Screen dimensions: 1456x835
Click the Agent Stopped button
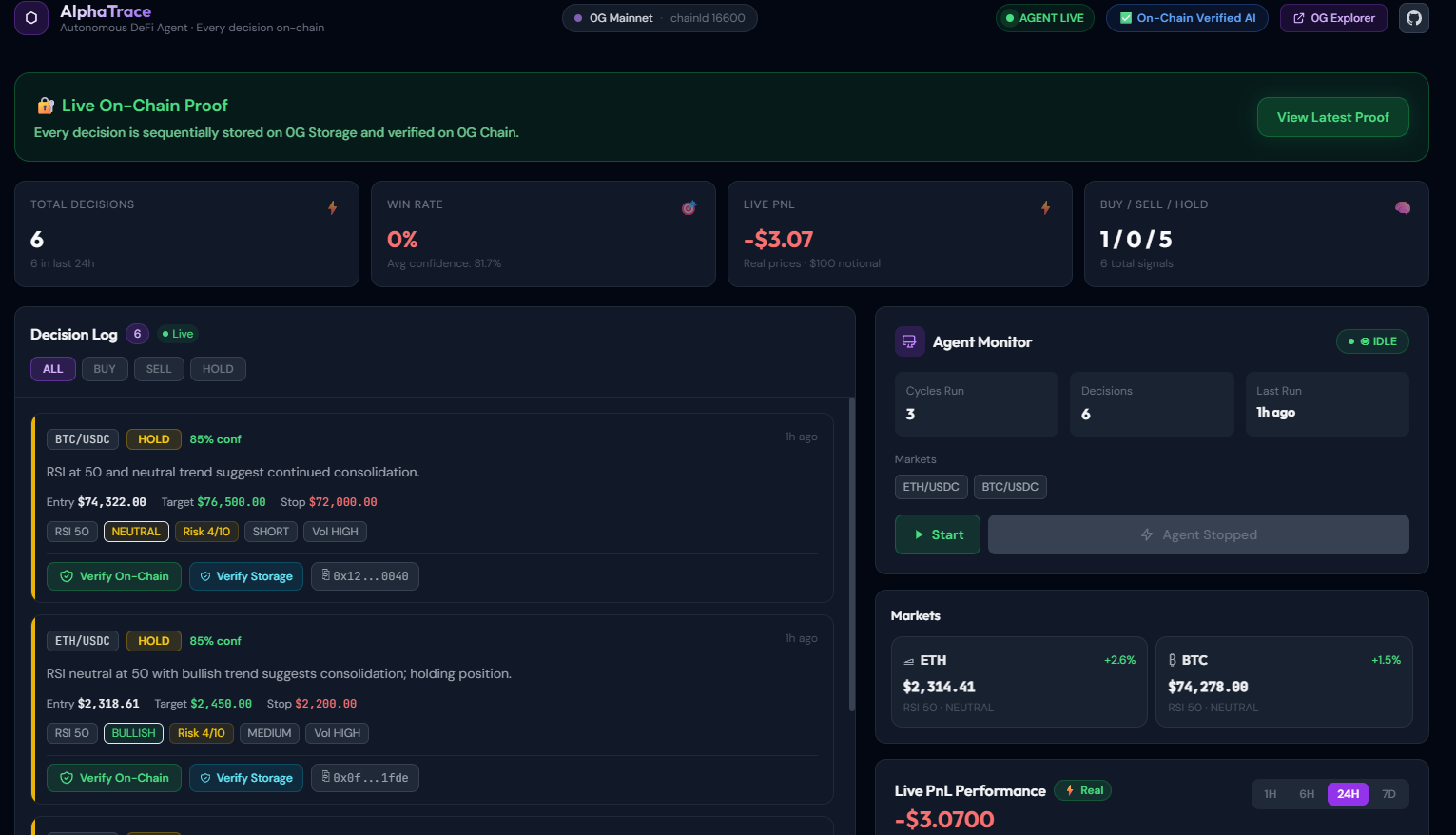click(1198, 534)
